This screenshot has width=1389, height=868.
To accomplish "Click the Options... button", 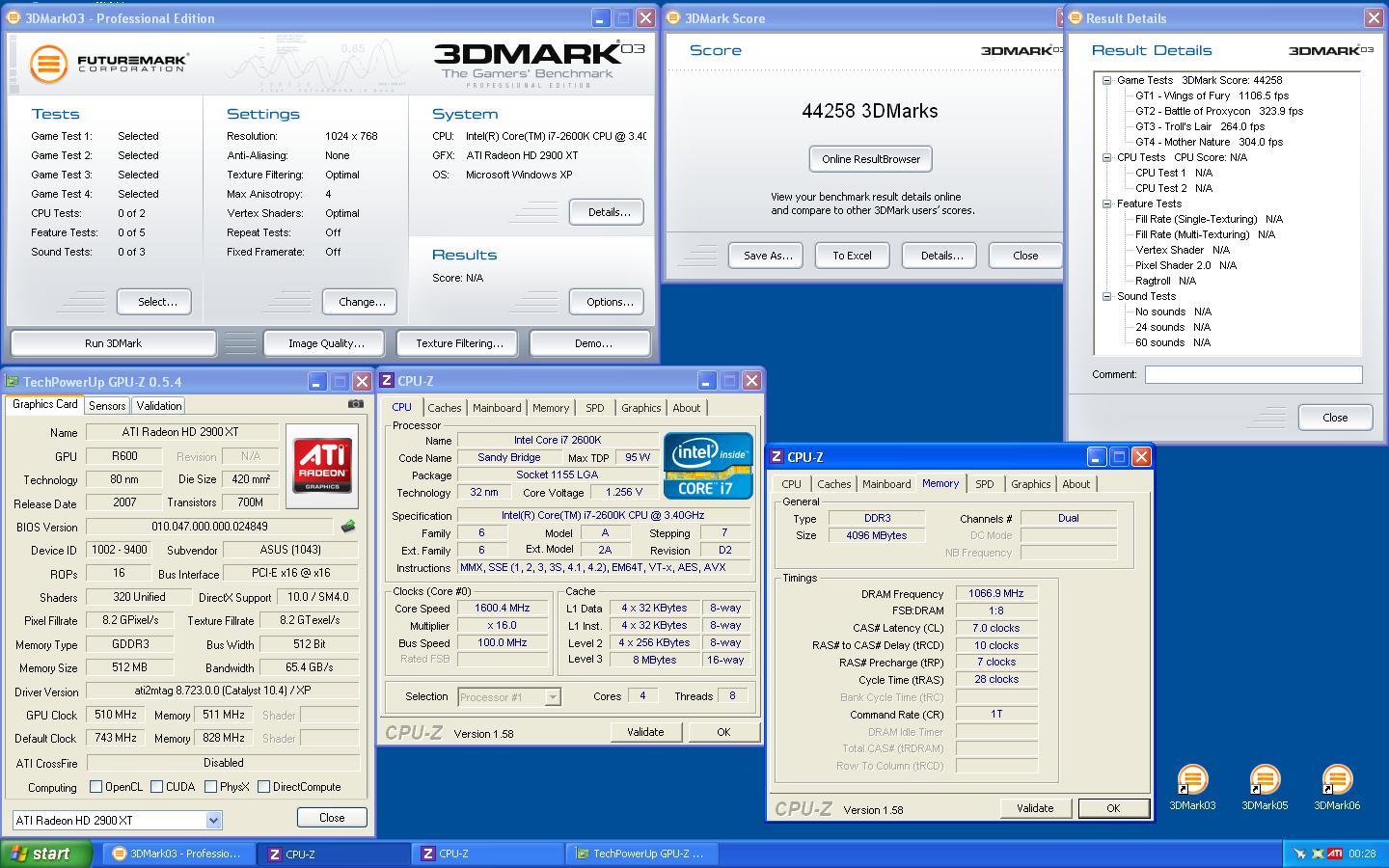I will pos(609,302).
